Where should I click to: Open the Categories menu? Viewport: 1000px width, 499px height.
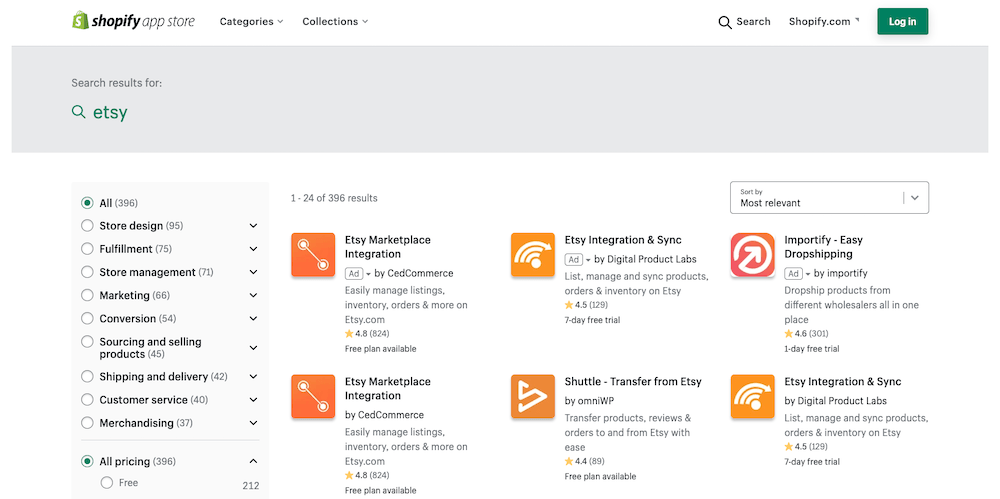251,22
